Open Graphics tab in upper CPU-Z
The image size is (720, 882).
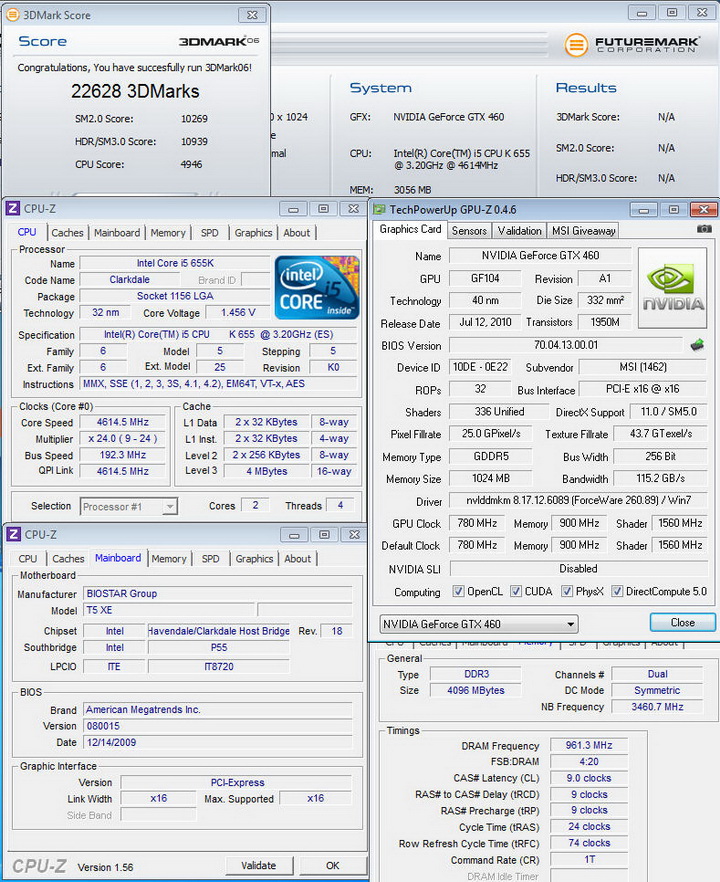click(x=253, y=233)
